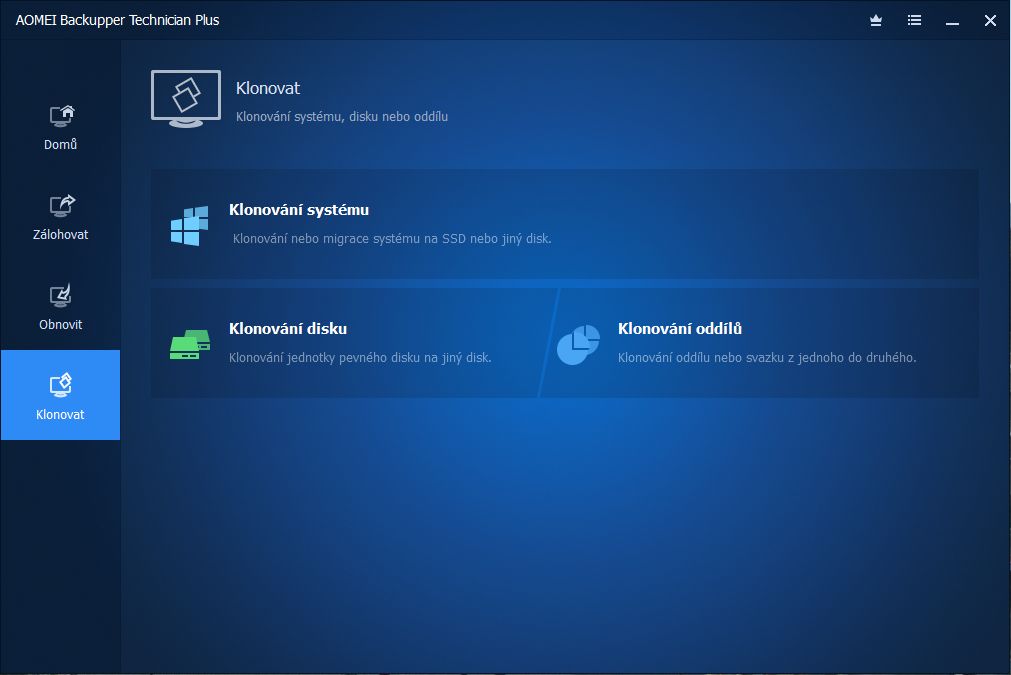Screen dimensions: 1011x675
Task: Click the partition or volume clone description text
Action: (x=767, y=357)
